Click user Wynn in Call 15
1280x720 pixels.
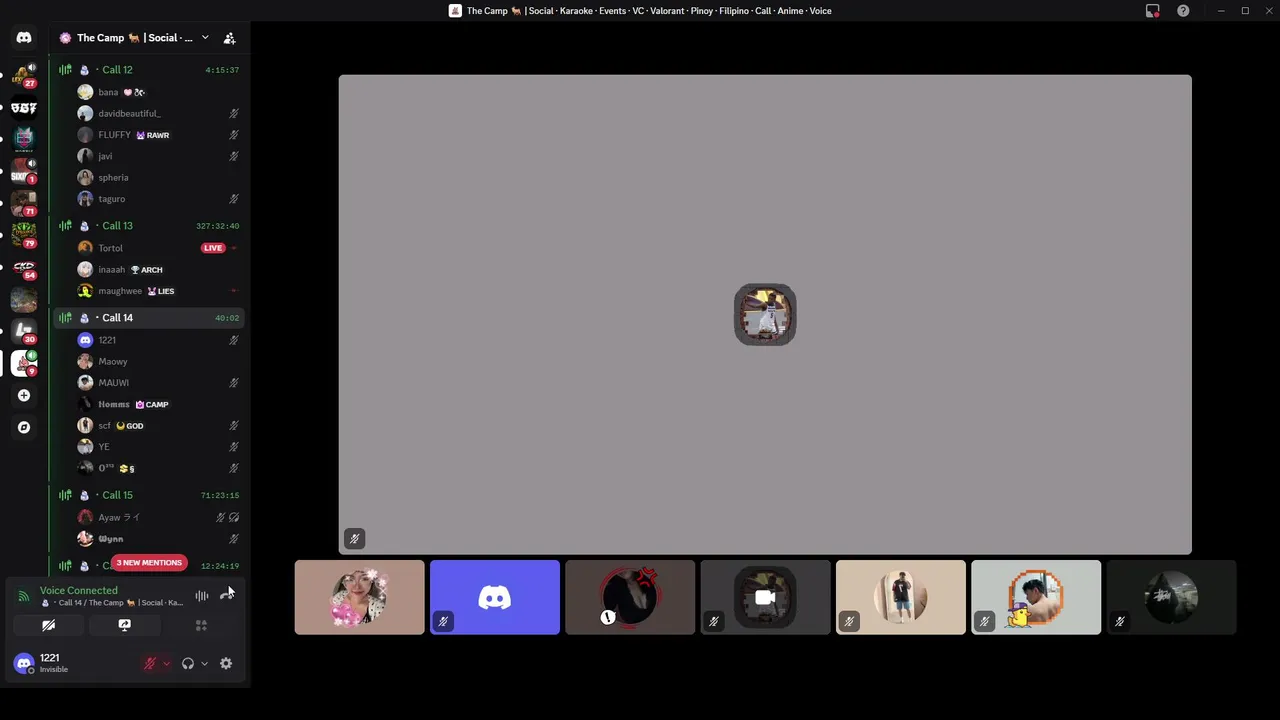point(110,539)
